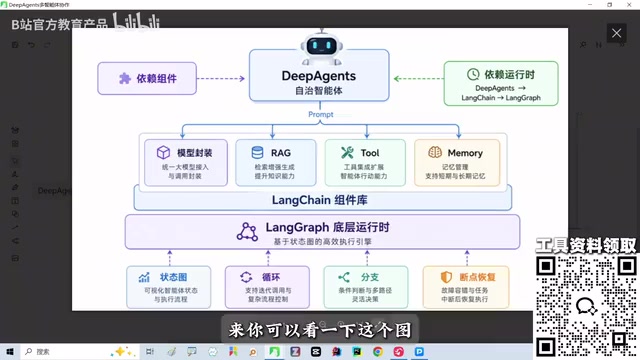This screenshot has height=360, width=640.
Task: Open the purple Z app on the taskbar
Action: (295, 351)
